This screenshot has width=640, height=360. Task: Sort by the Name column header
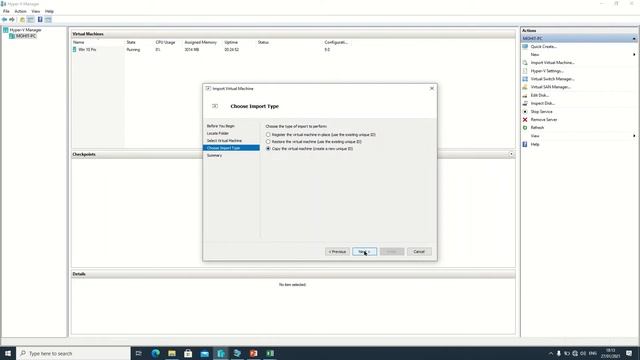click(x=78, y=42)
